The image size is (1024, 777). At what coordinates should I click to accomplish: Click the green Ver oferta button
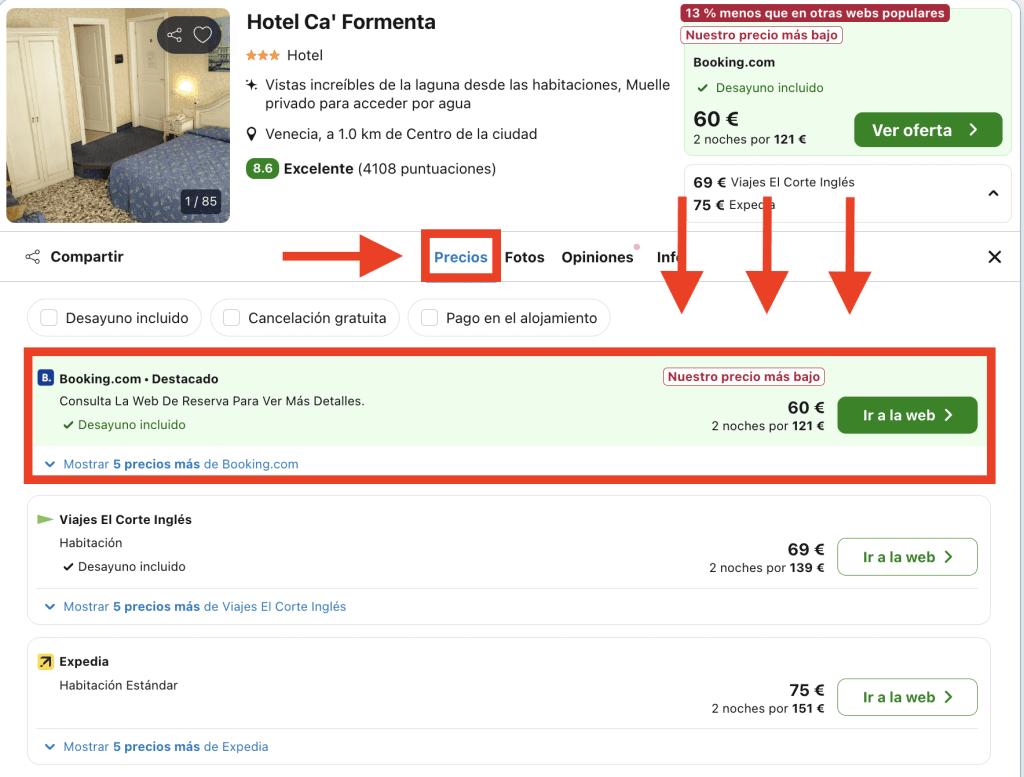[927, 130]
